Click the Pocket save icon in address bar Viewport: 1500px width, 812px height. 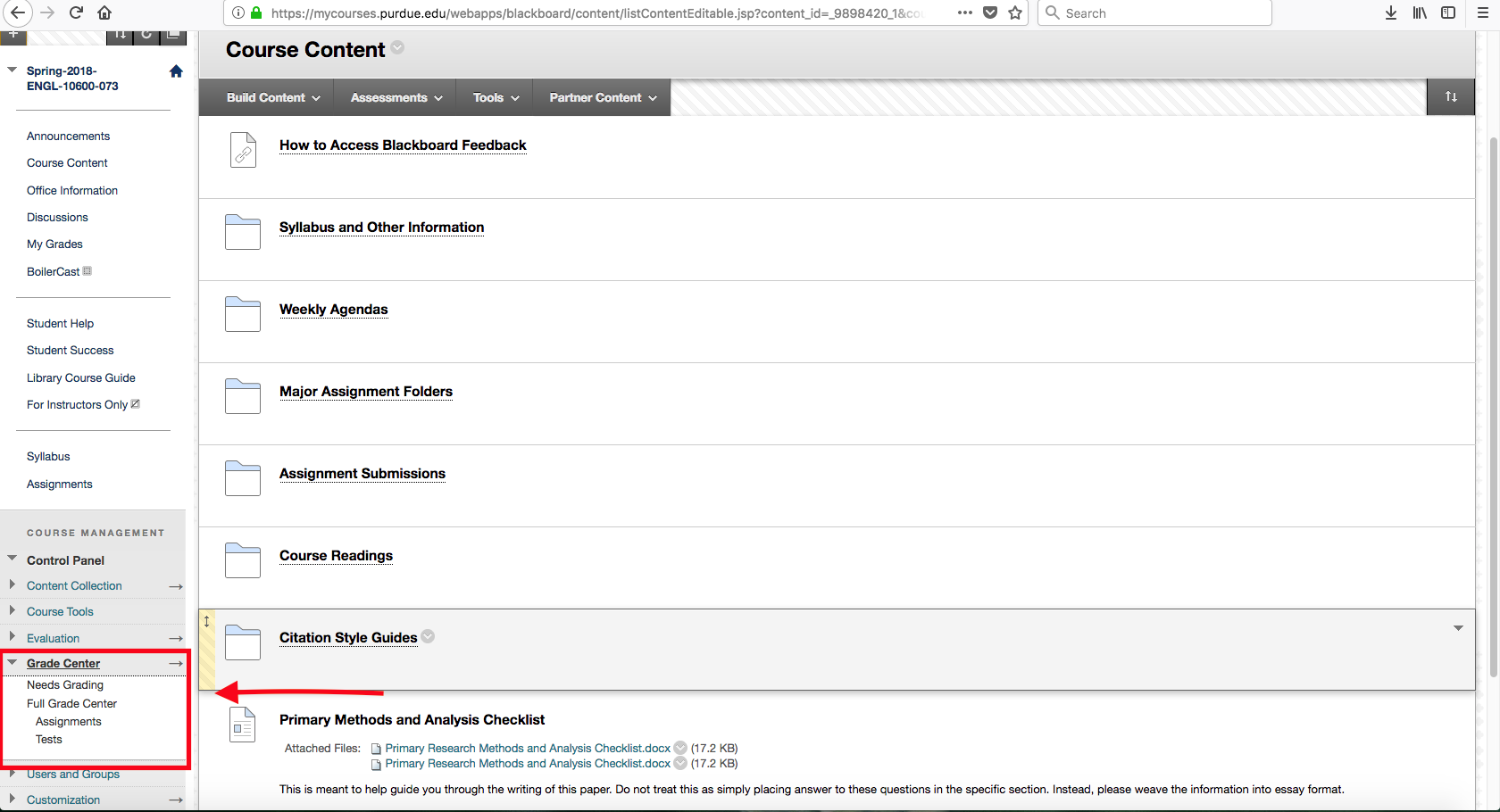(x=990, y=12)
